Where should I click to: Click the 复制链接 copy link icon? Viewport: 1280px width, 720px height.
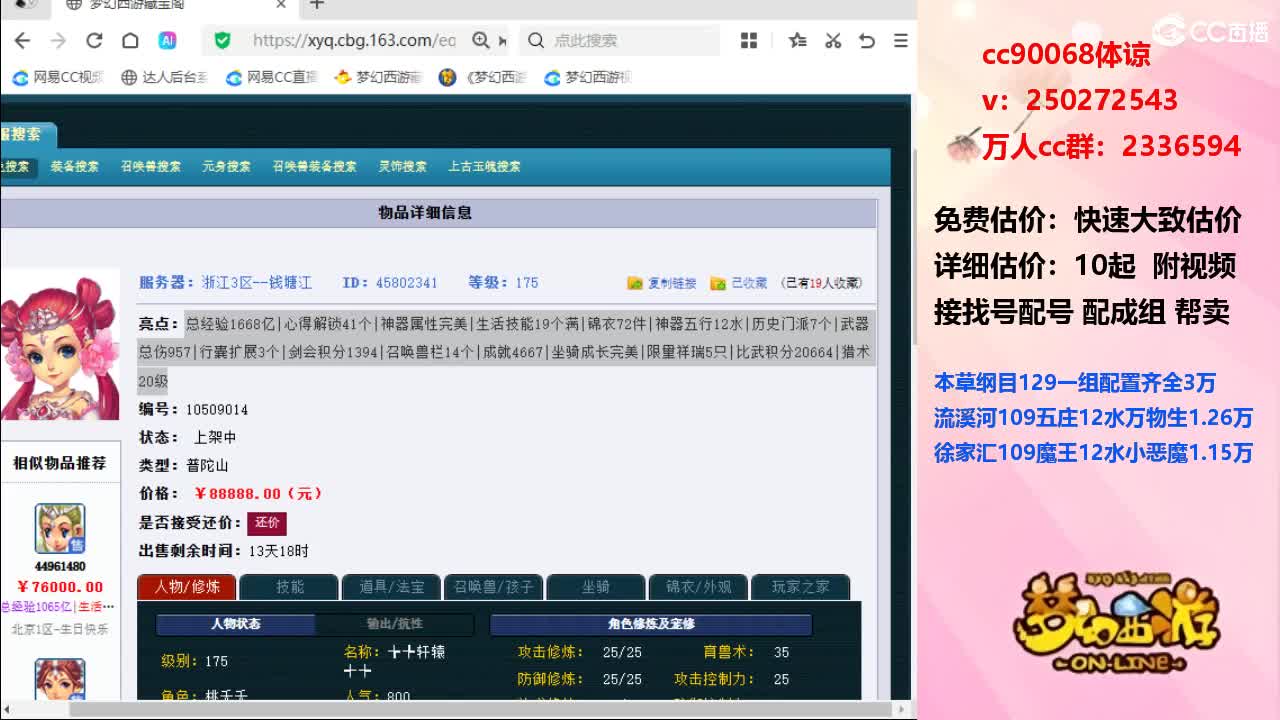[x=635, y=283]
